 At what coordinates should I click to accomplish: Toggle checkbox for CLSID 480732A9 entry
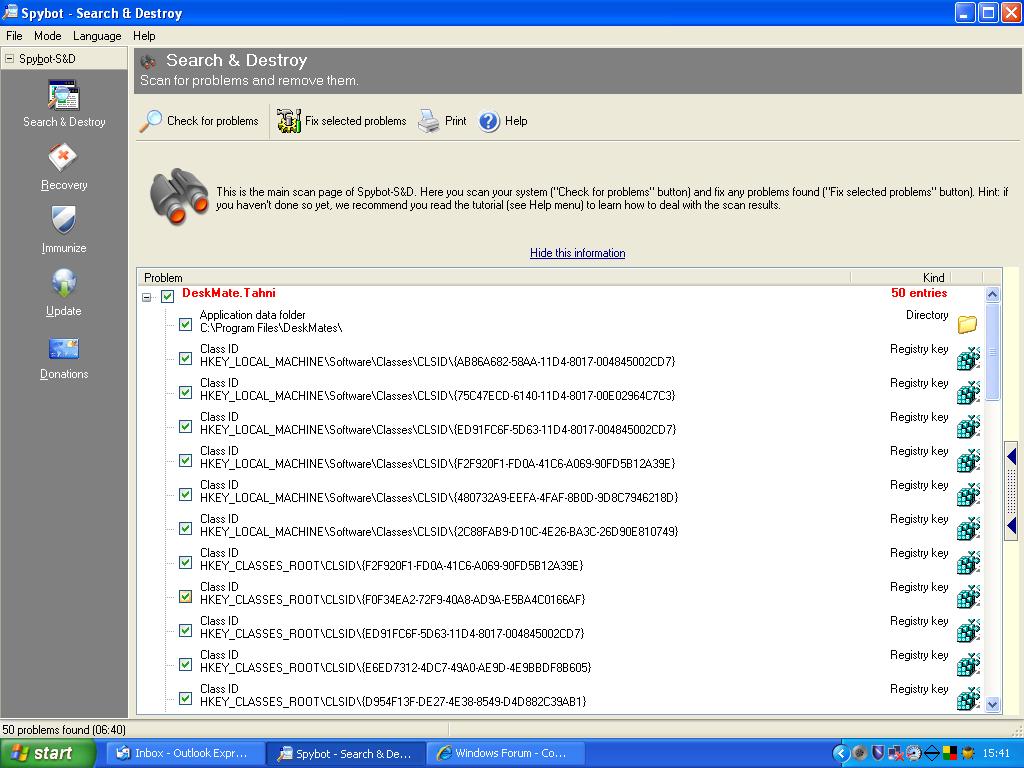185,494
